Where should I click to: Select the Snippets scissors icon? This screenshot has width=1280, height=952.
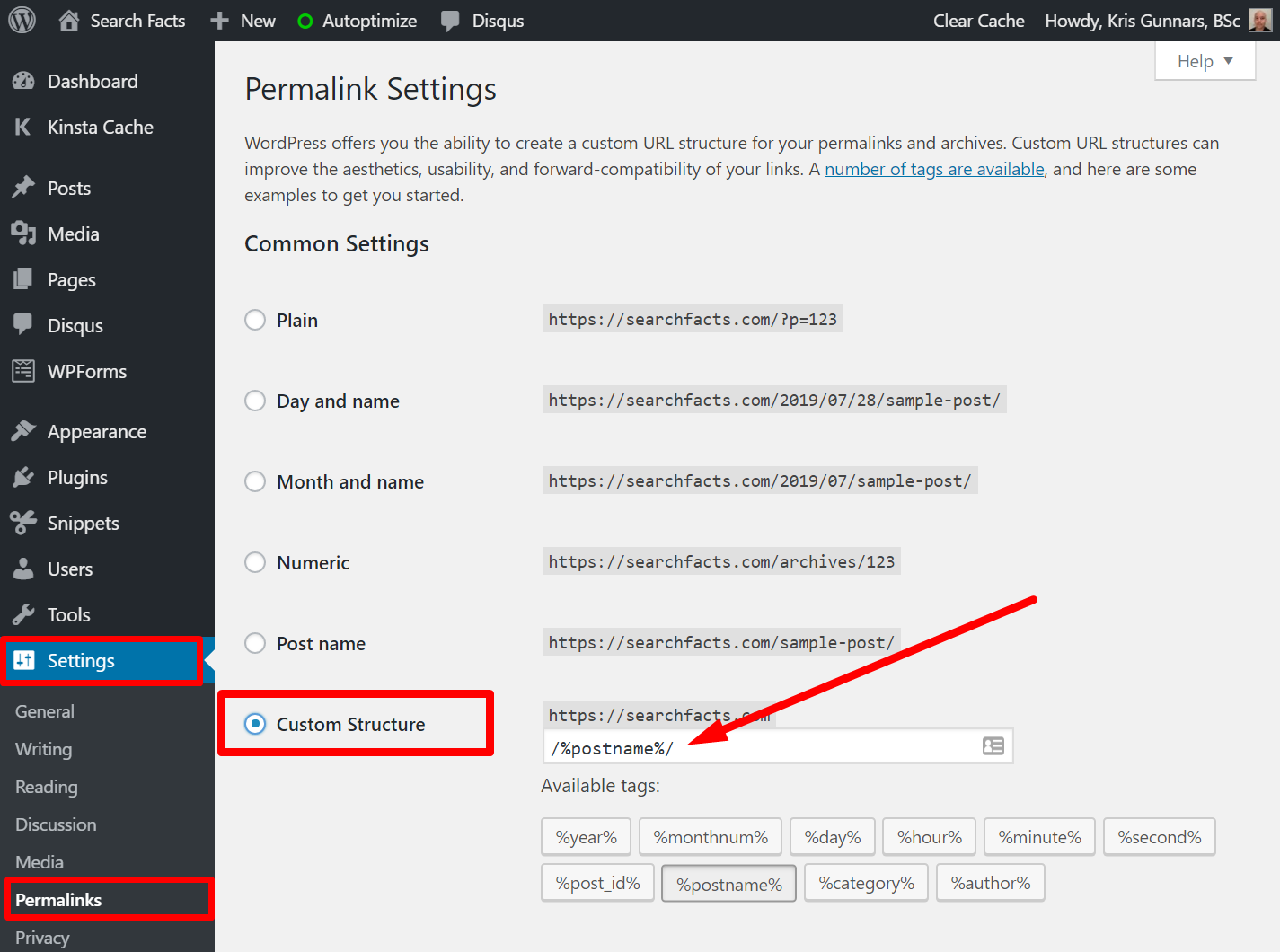[24, 523]
